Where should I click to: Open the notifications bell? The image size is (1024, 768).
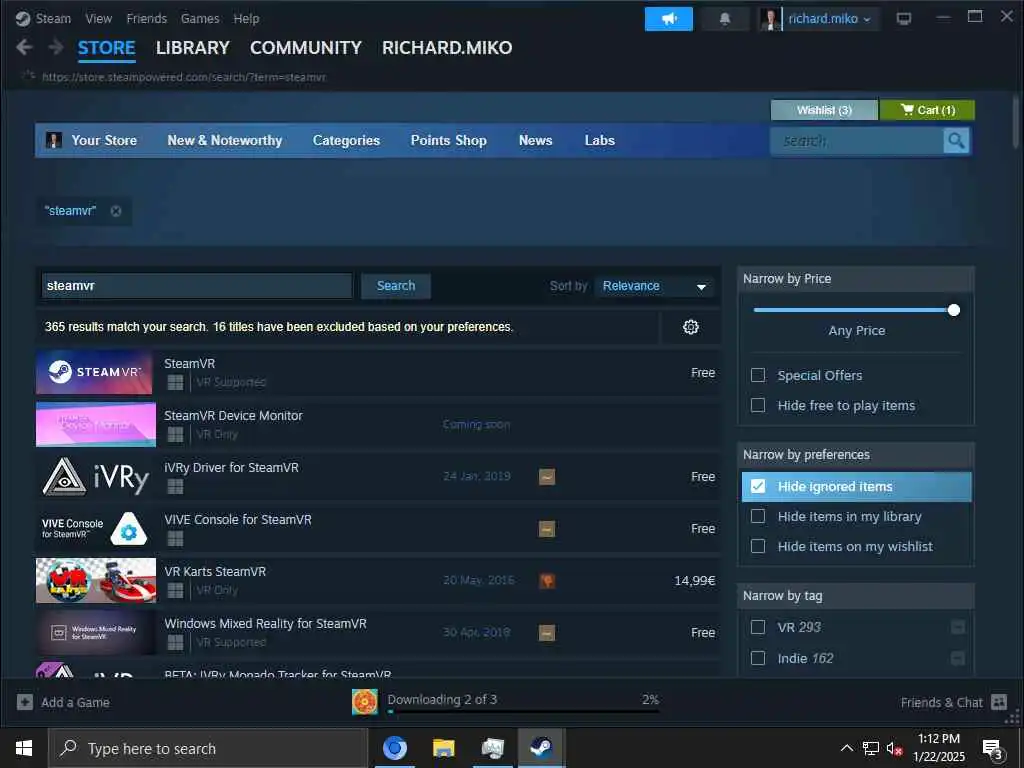724,19
